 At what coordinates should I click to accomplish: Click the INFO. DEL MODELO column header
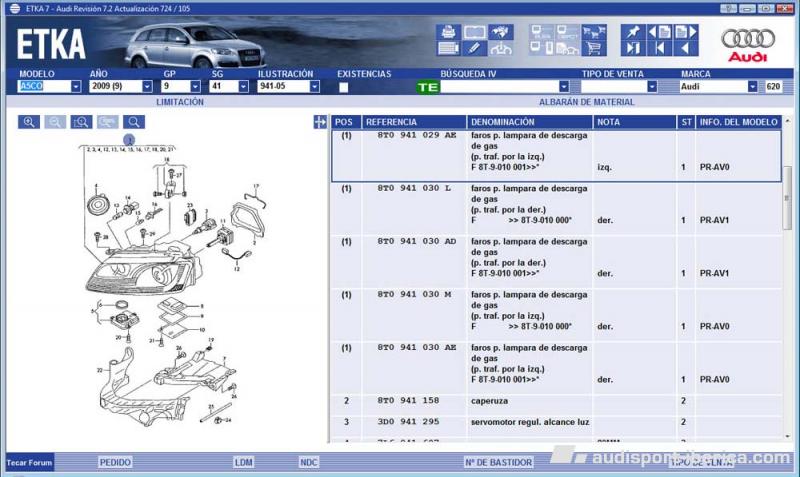(738, 122)
